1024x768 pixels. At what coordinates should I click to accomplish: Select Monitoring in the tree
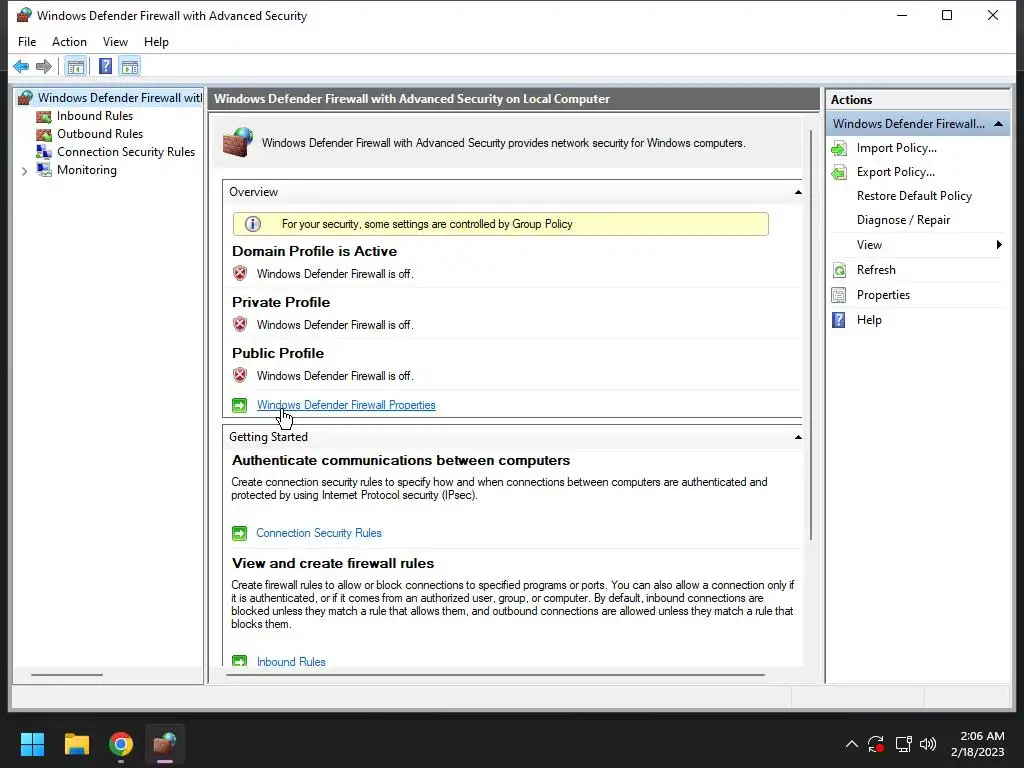[x=87, y=170]
